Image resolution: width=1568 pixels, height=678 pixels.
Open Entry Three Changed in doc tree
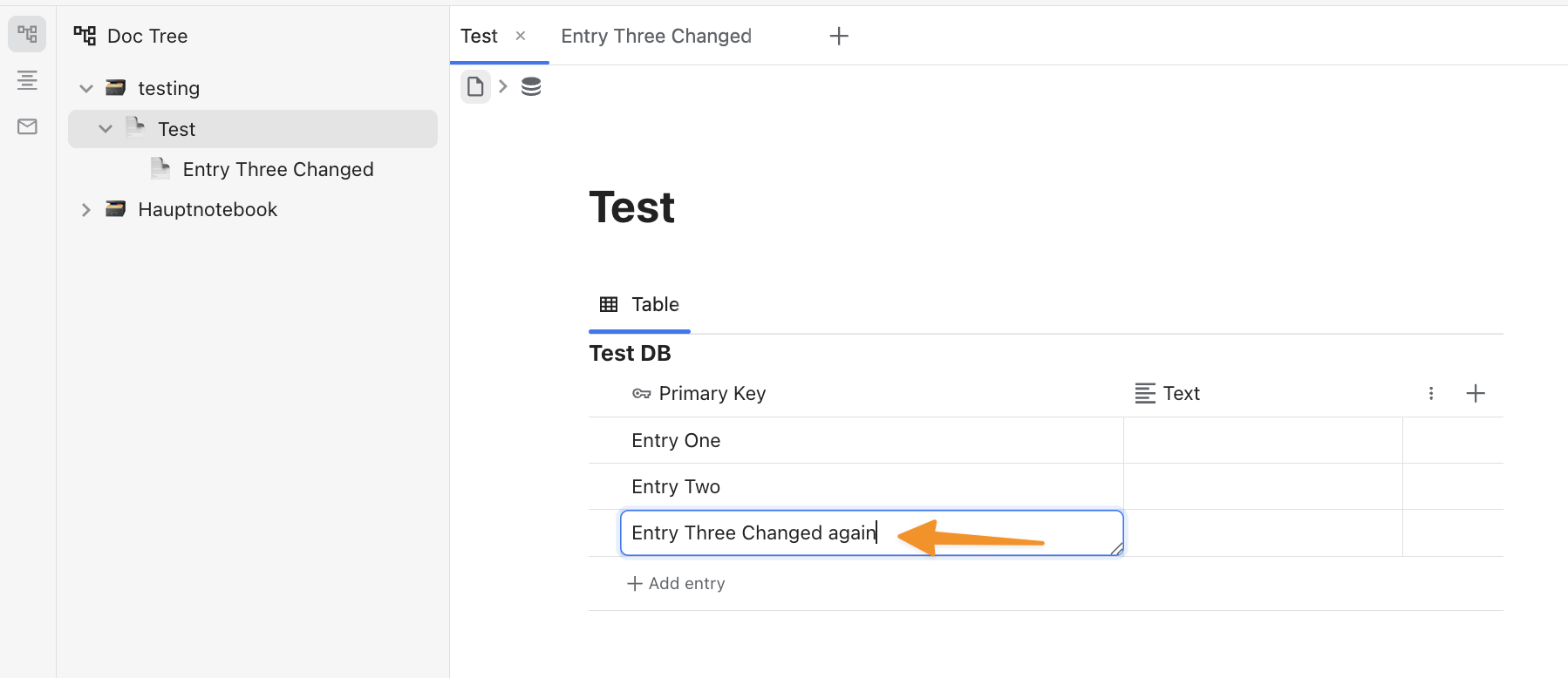point(277,170)
